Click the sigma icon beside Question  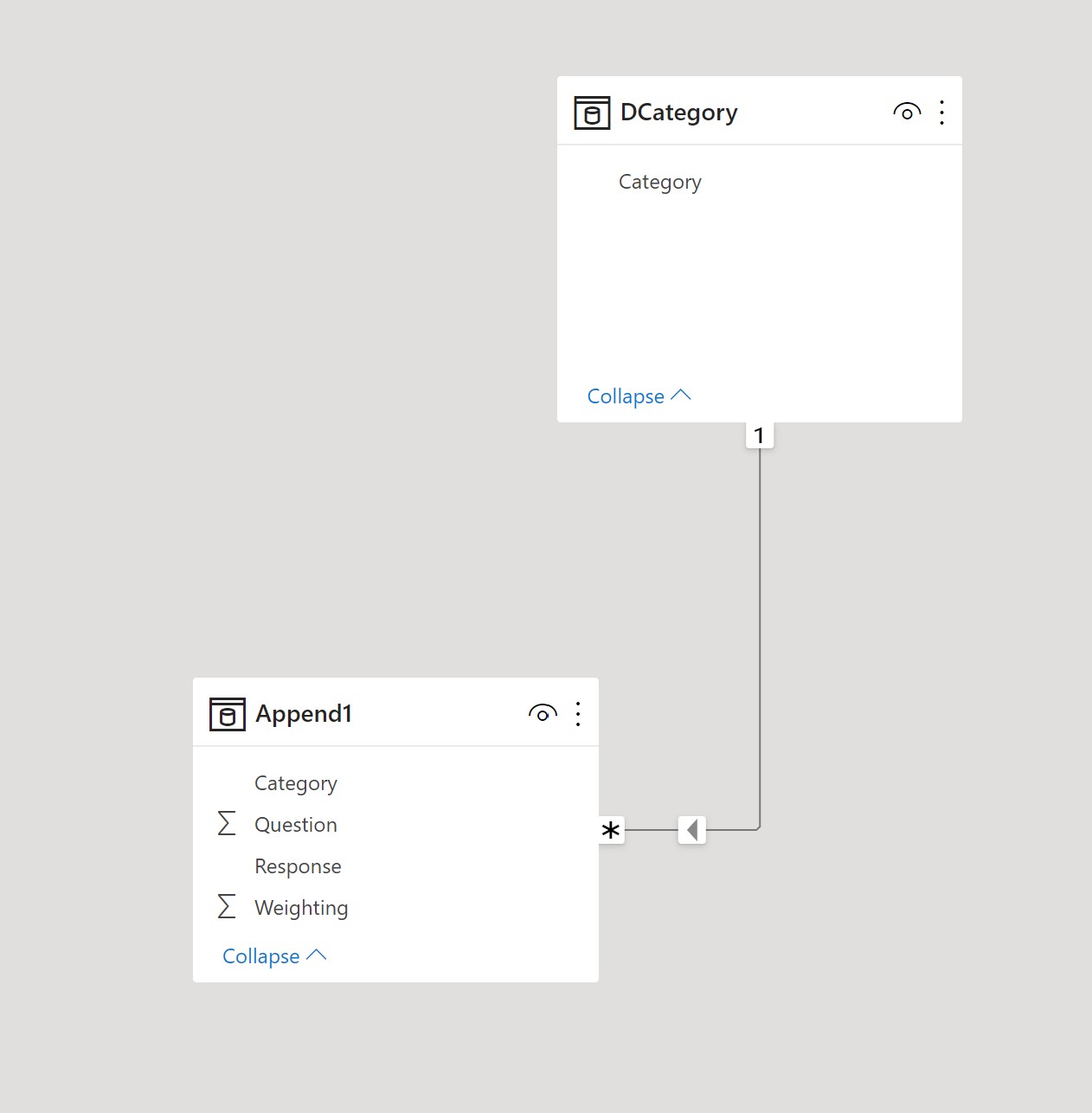coord(227,823)
